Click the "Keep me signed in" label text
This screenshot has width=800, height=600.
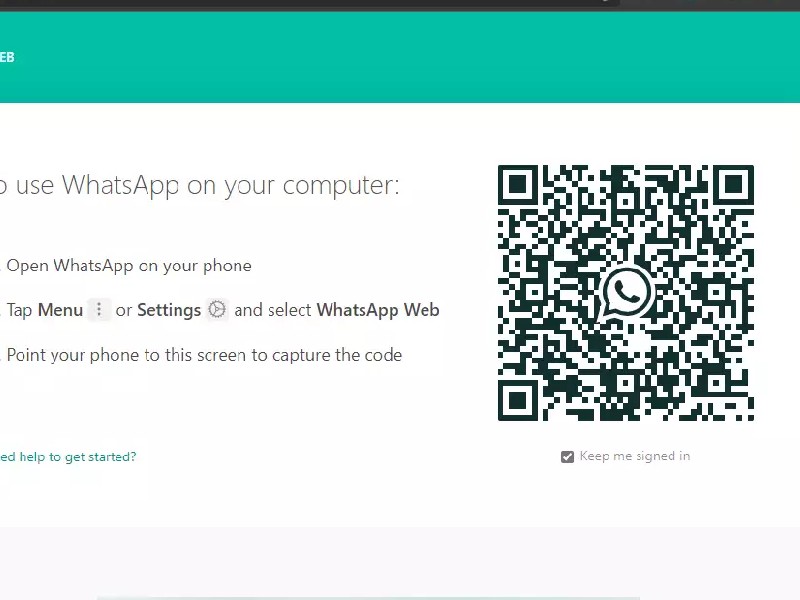coord(635,457)
